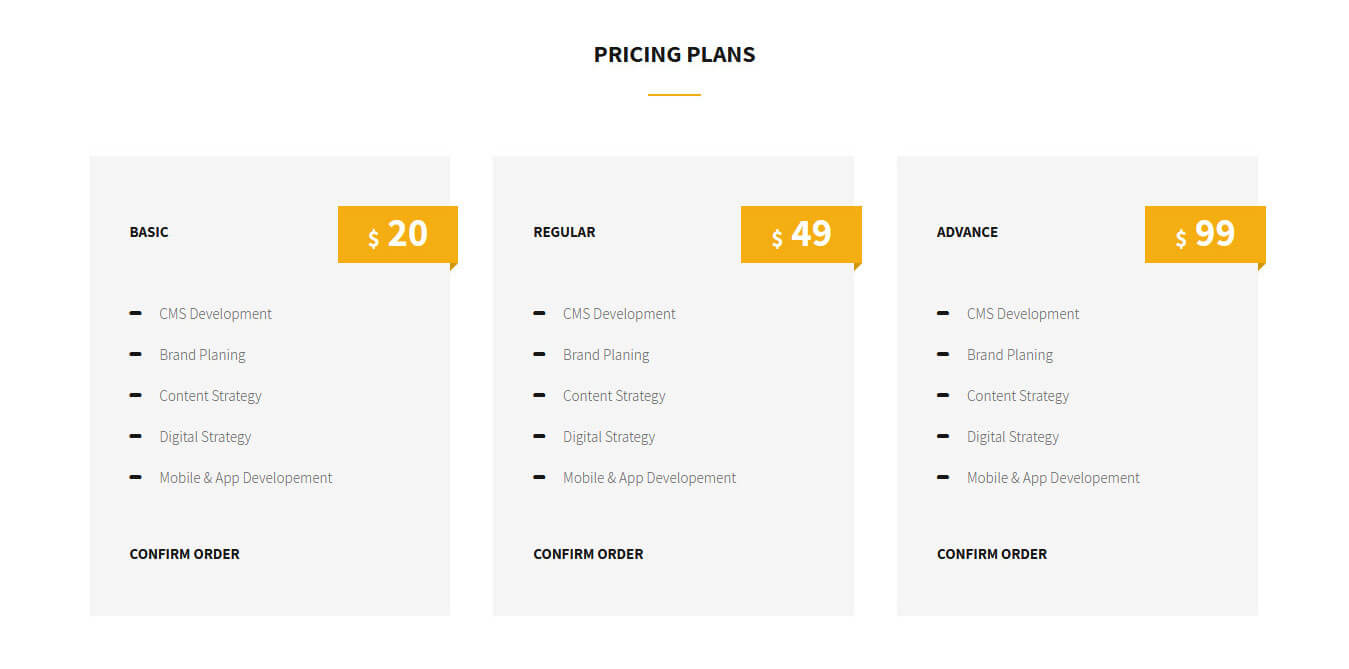1349x669 pixels.
Task: Click Confirm Order under the Regular plan
Action: pos(588,554)
